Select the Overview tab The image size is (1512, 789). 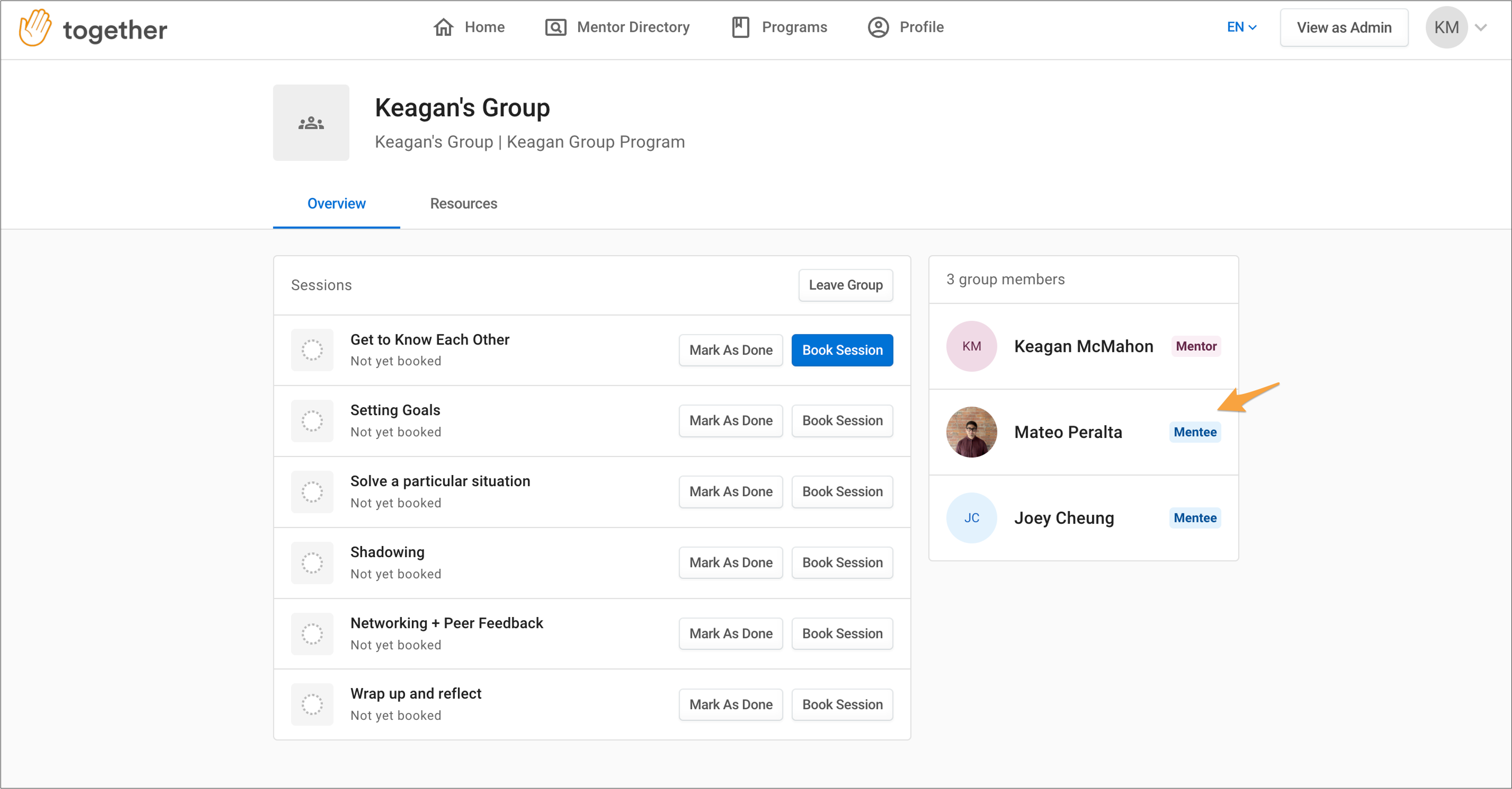336,204
